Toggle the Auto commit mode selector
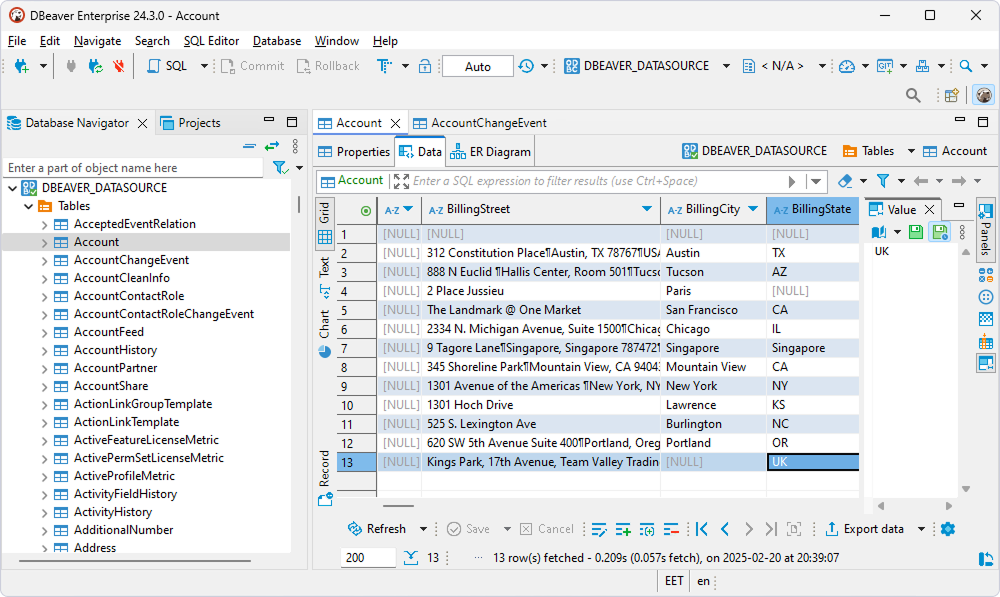 [x=477, y=66]
